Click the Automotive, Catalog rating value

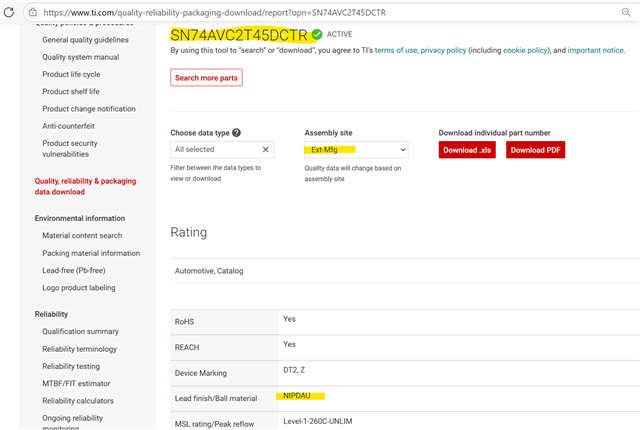point(209,271)
